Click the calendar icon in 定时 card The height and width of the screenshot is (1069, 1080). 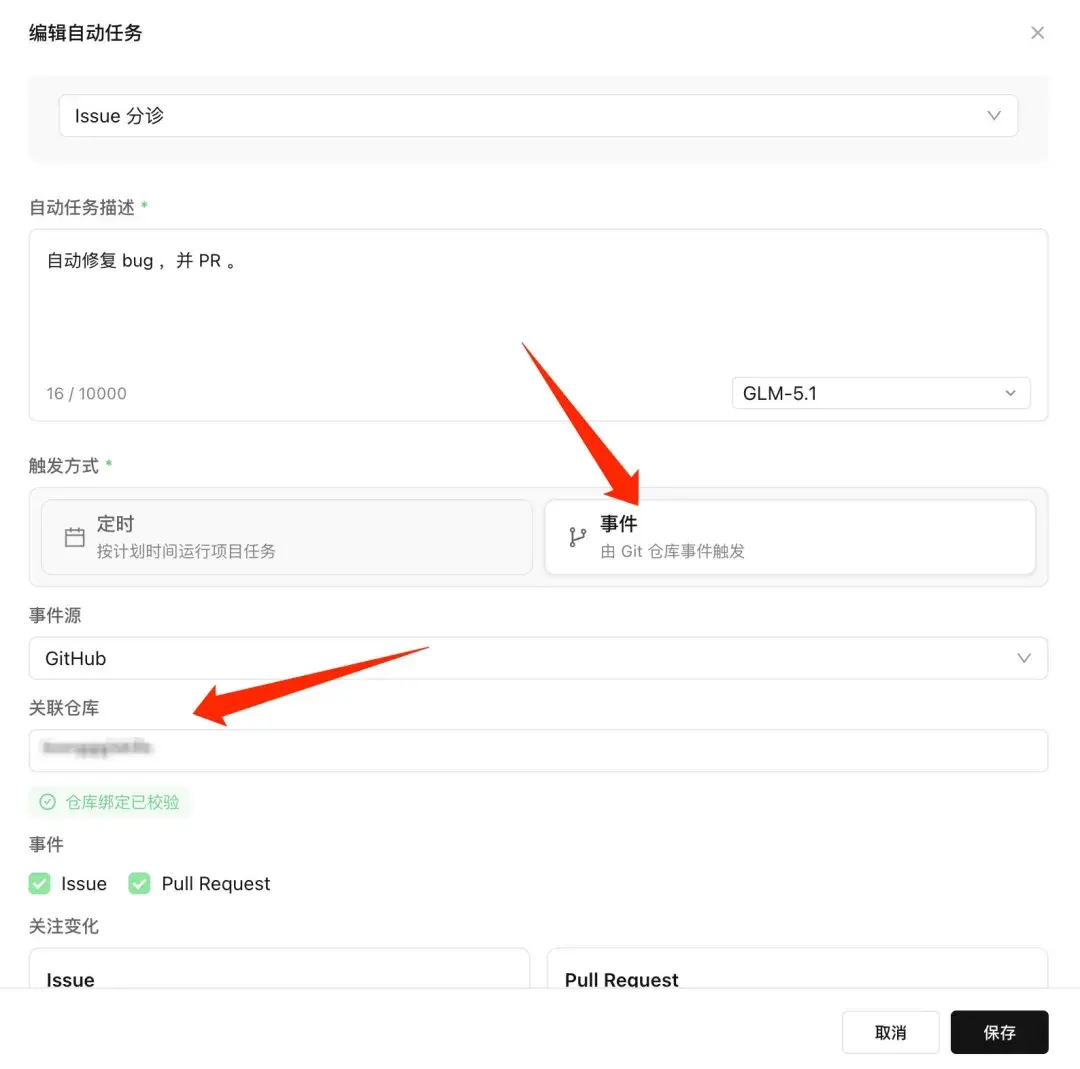point(74,537)
